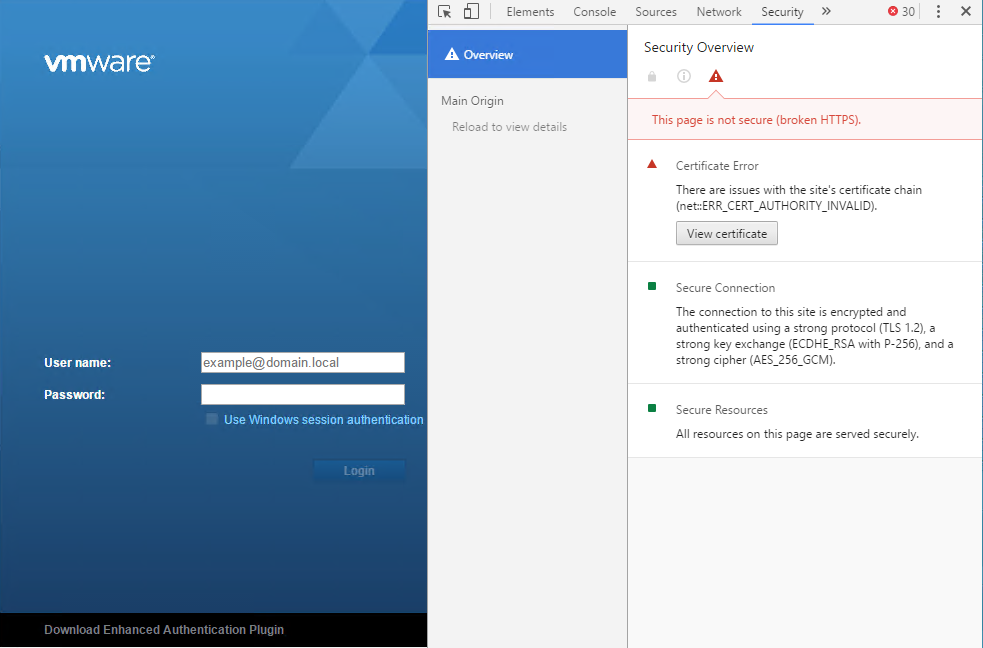Click the lock icon in Security Overview

point(651,75)
